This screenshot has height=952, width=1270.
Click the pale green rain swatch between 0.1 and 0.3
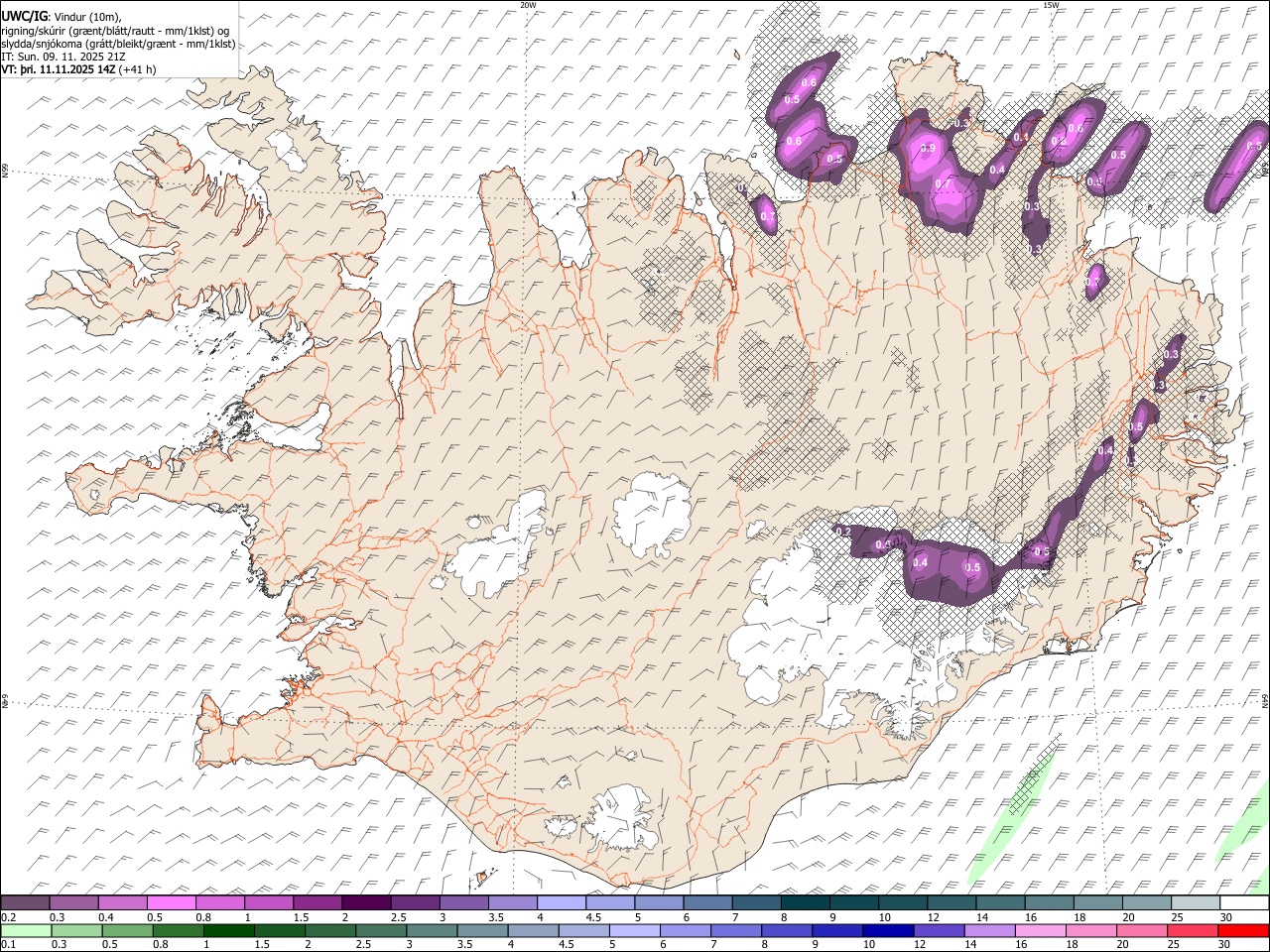pyautogui.click(x=25, y=930)
